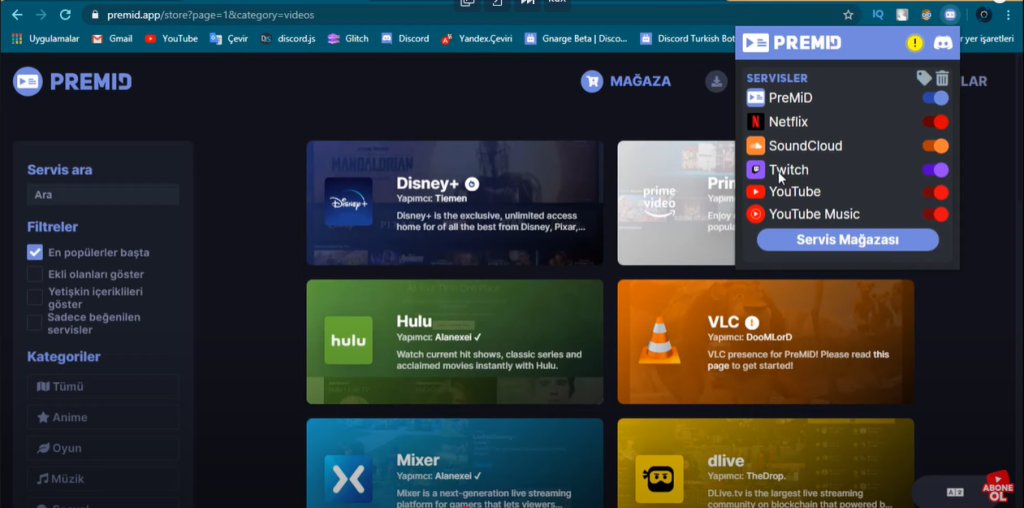Image resolution: width=1024 pixels, height=508 pixels.
Task: Open the YouTube bookmark
Action: (x=171, y=39)
